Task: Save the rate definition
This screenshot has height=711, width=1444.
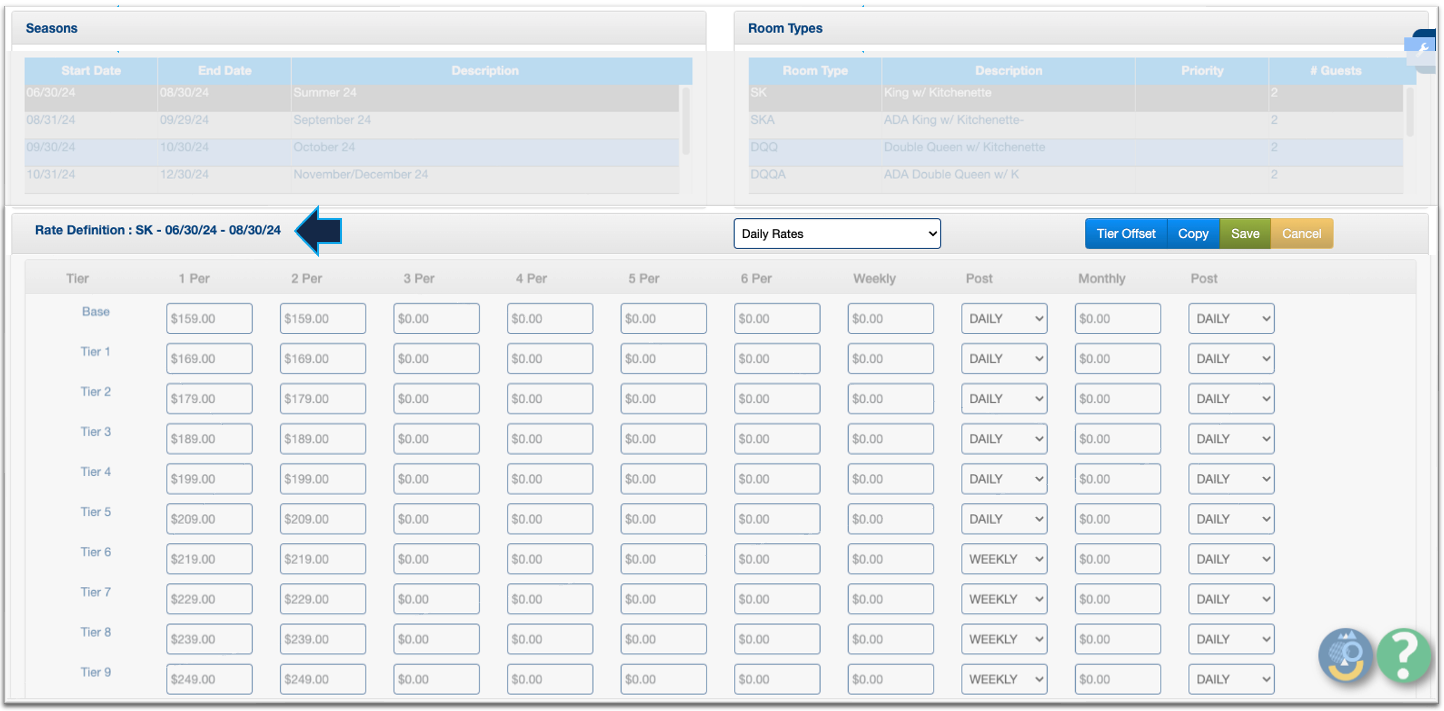Action: click(x=1245, y=234)
